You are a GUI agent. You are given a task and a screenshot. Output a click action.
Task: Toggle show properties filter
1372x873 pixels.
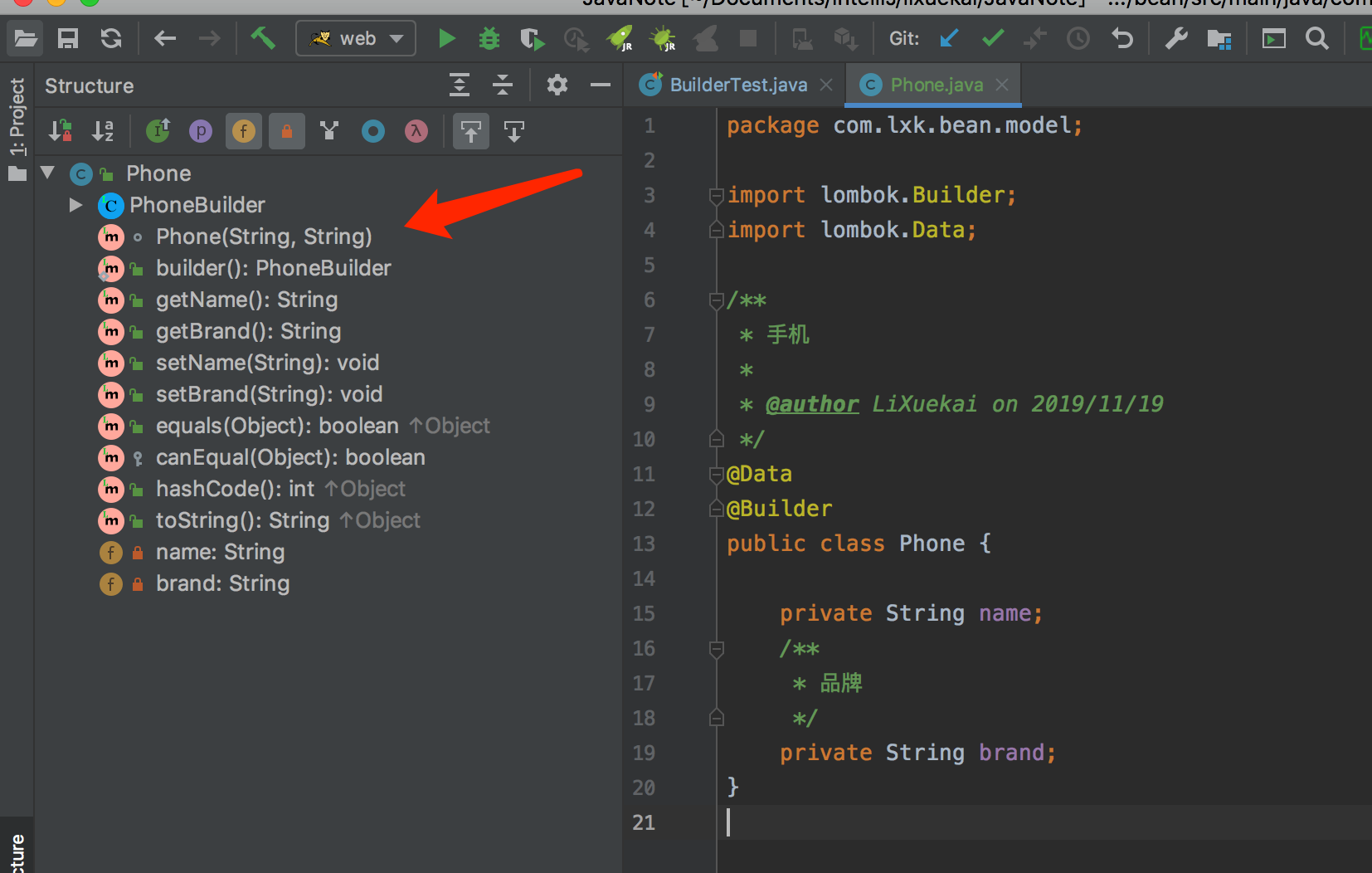tap(201, 131)
